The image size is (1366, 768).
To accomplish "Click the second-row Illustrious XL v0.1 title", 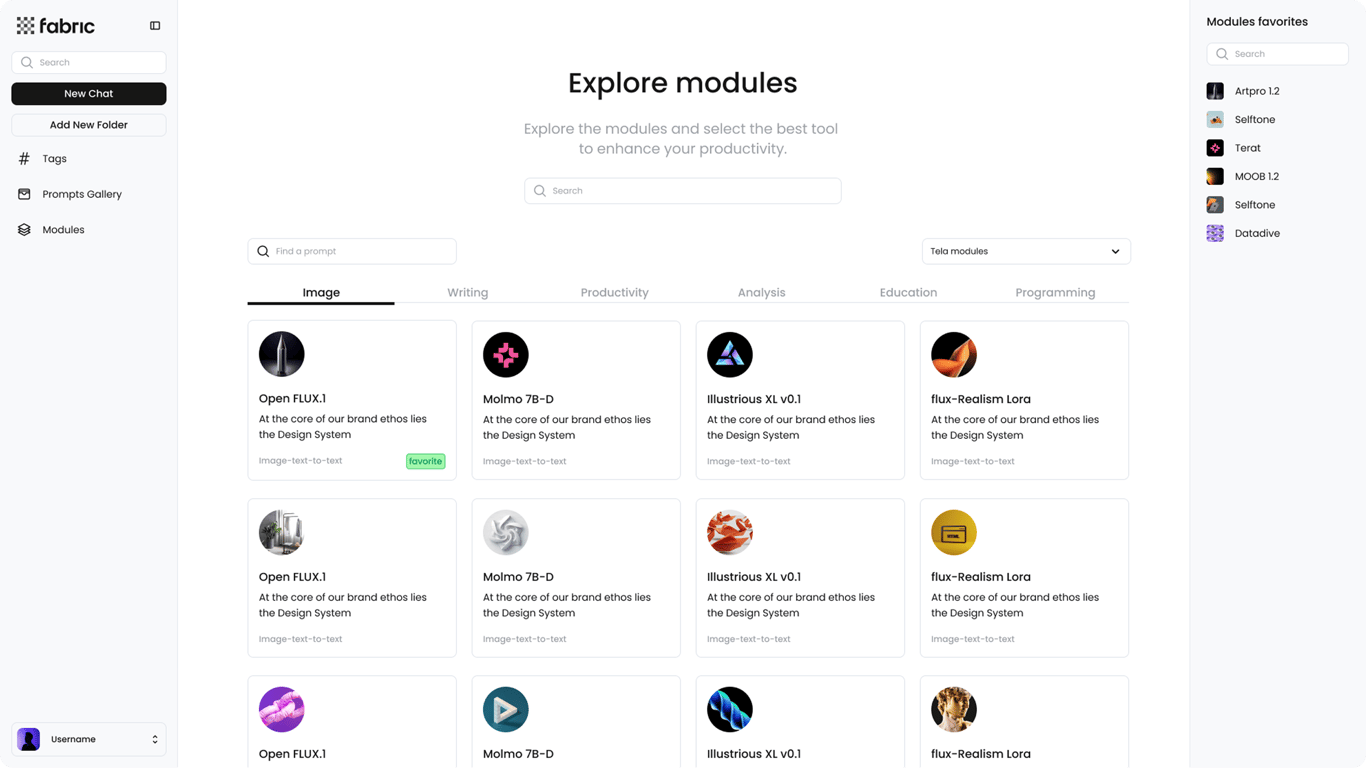I will coord(754,577).
